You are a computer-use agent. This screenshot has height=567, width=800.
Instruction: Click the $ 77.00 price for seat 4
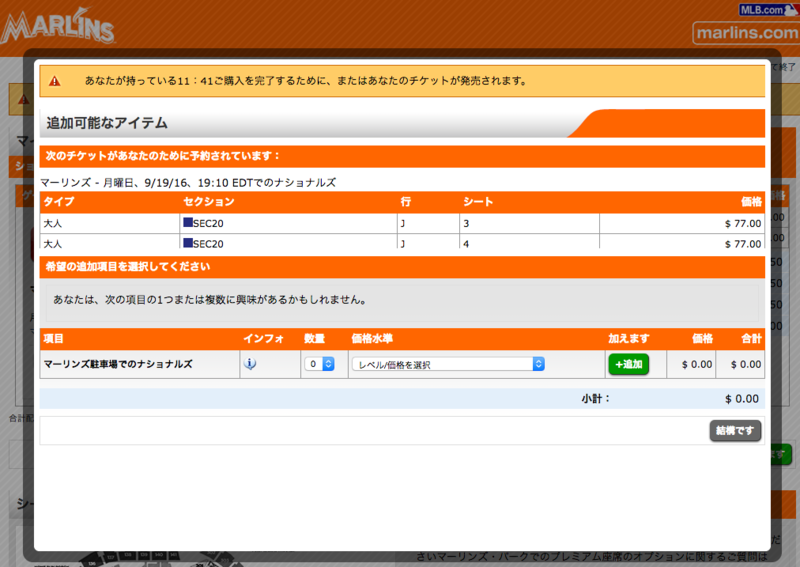click(x=743, y=244)
